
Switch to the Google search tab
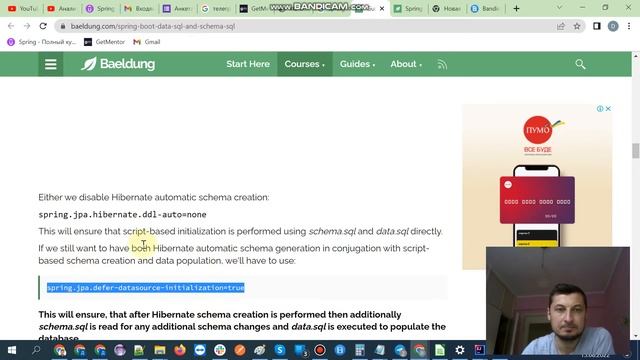(x=216, y=9)
